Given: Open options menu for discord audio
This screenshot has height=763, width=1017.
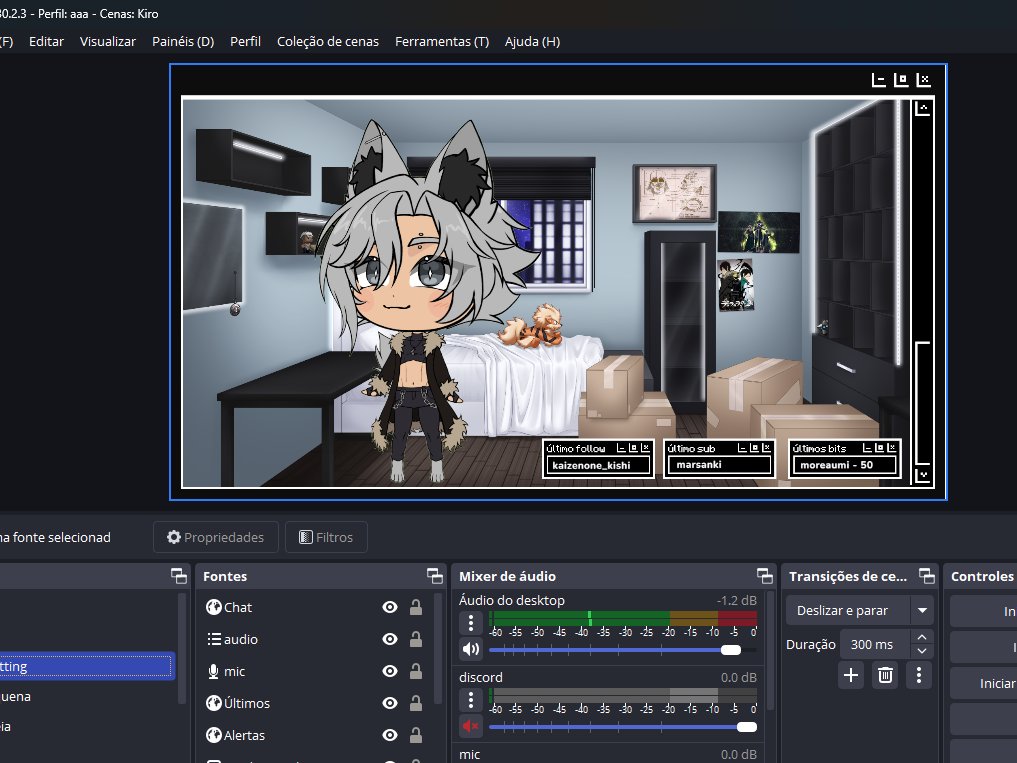Looking at the screenshot, I should 471,700.
